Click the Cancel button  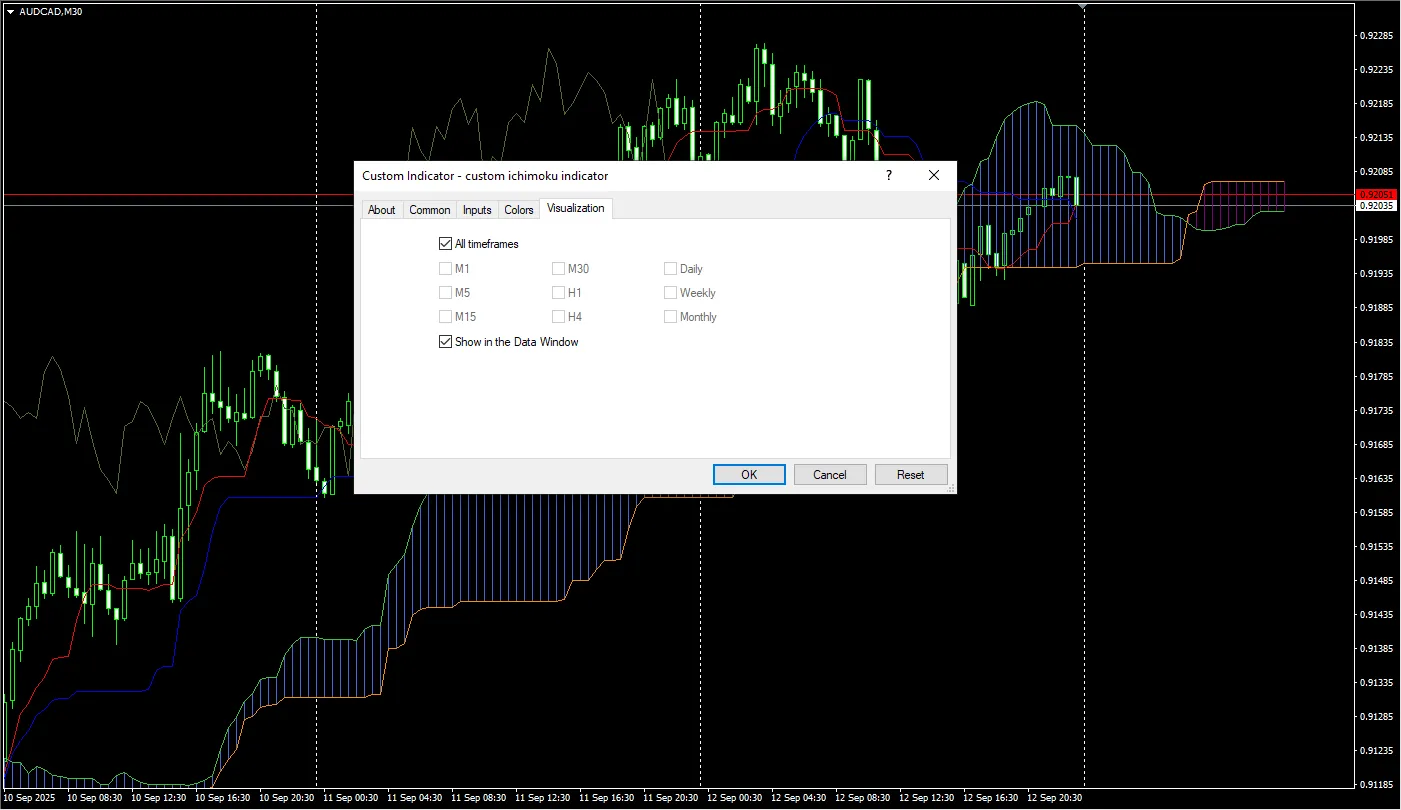click(x=829, y=475)
